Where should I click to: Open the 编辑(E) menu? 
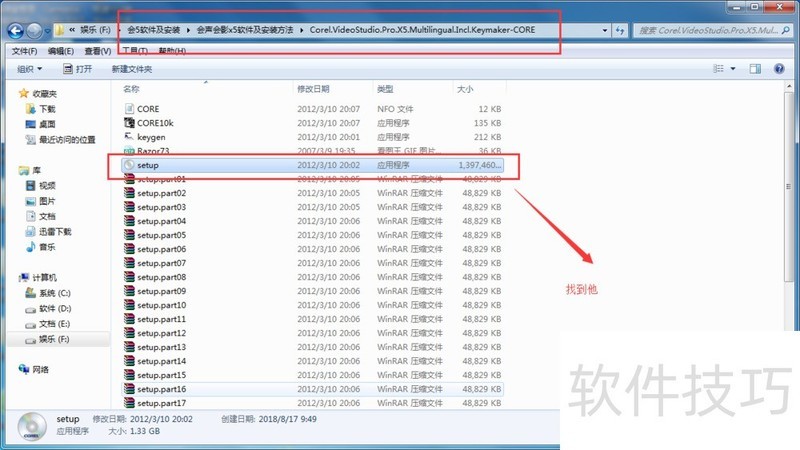coord(61,51)
